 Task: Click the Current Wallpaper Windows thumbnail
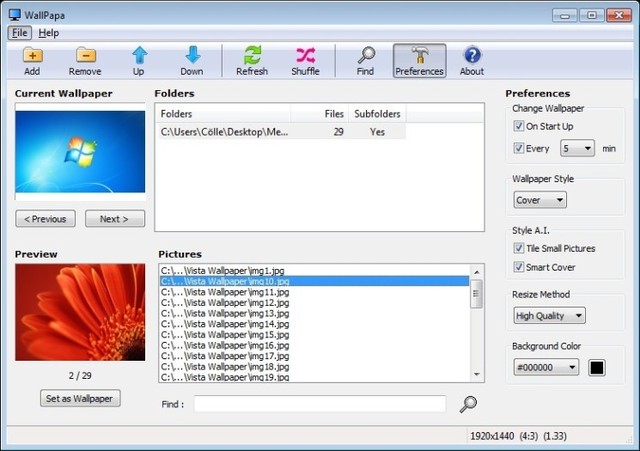[80, 151]
